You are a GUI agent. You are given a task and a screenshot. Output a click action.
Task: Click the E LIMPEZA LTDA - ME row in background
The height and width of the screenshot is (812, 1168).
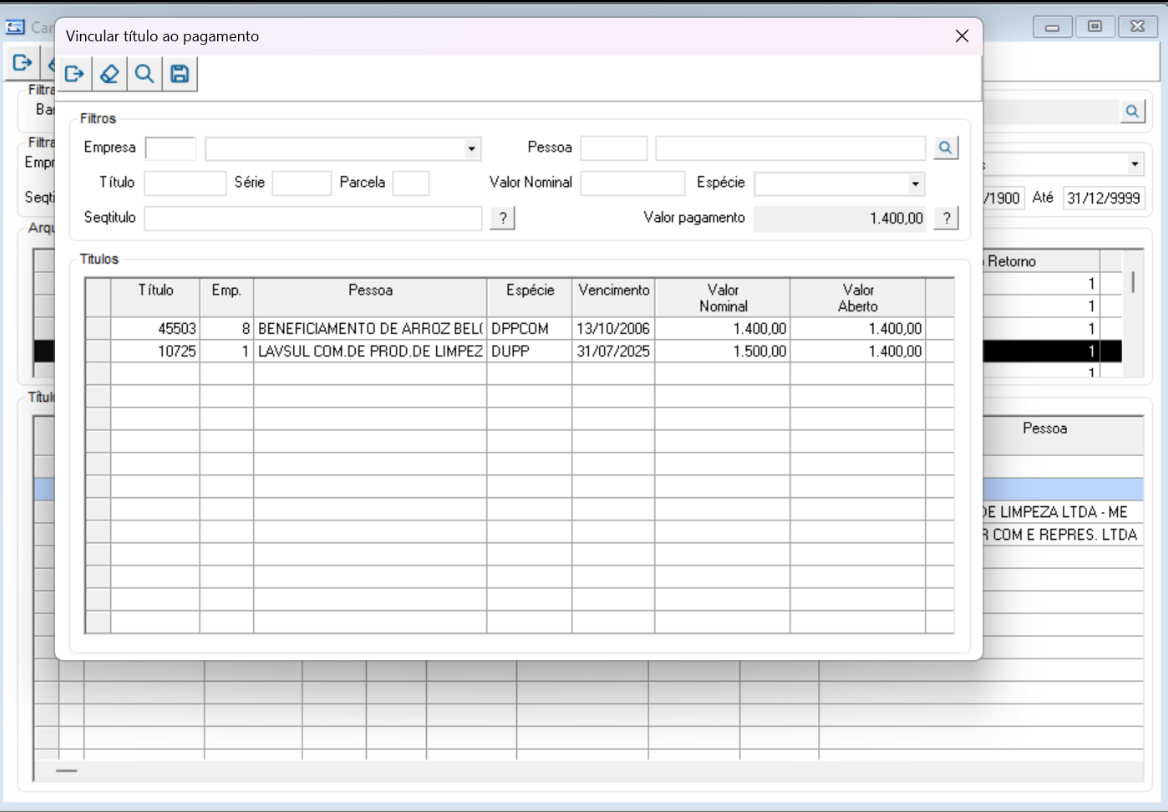coord(1063,513)
